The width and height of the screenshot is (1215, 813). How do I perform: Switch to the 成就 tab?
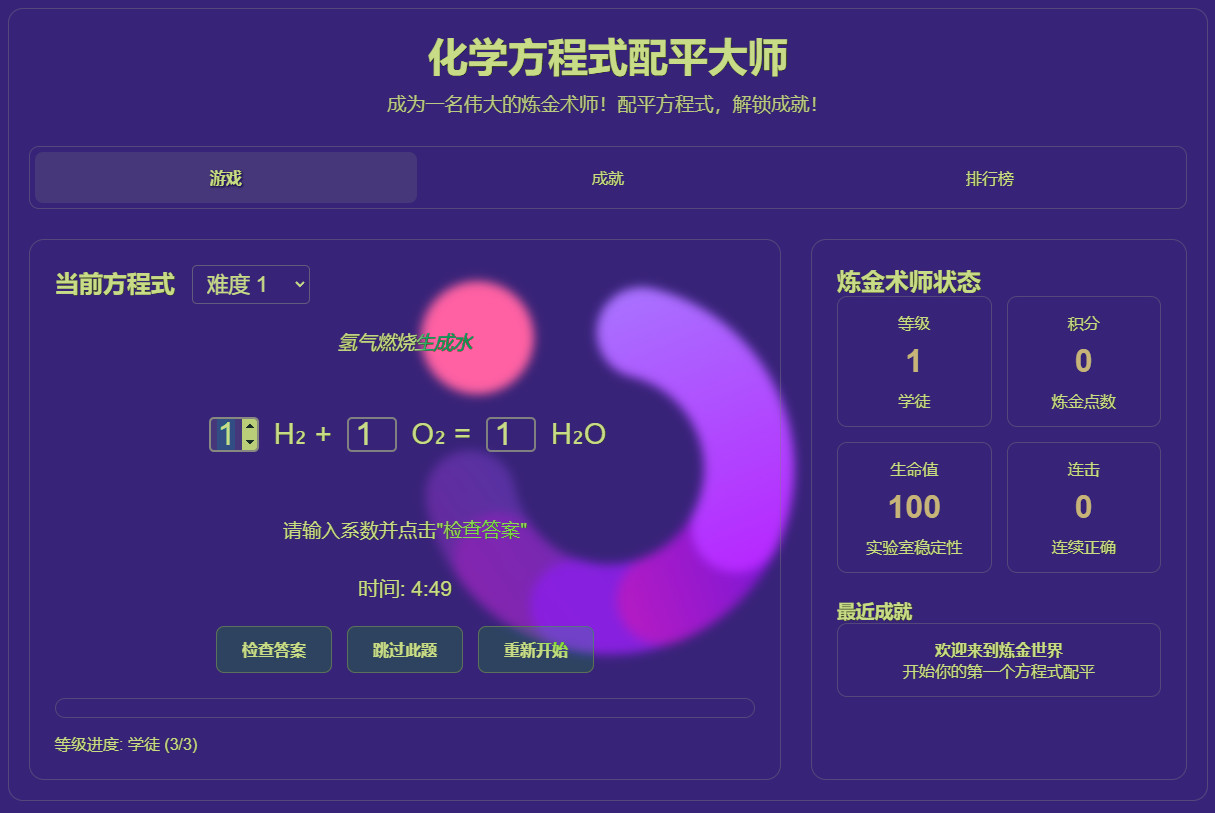[608, 177]
